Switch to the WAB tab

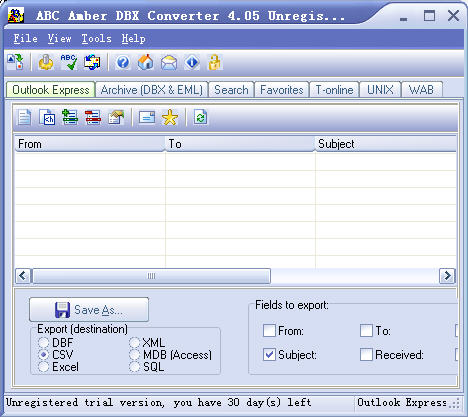(422, 90)
